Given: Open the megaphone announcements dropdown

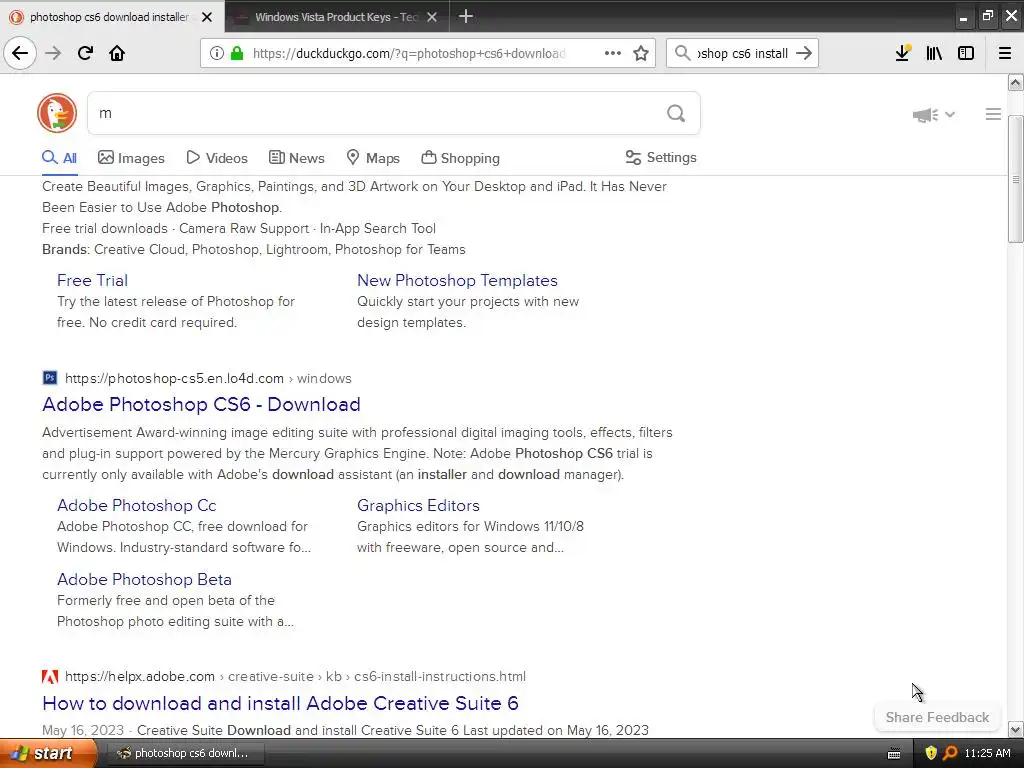Looking at the screenshot, I should [x=933, y=115].
